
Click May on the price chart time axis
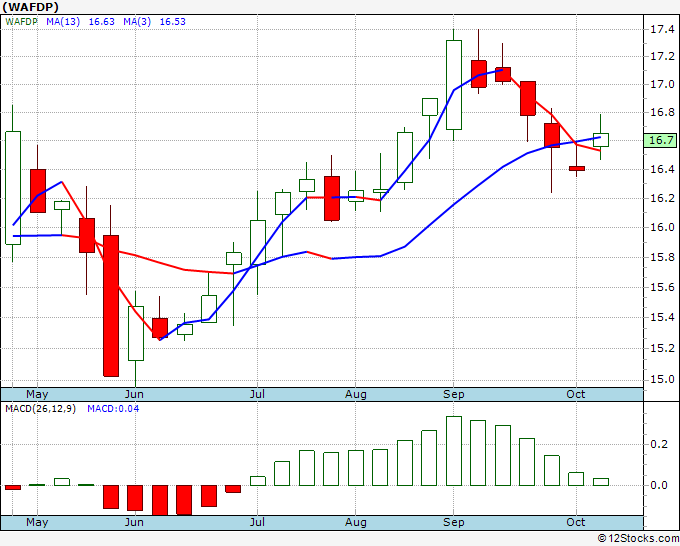pyautogui.click(x=37, y=394)
